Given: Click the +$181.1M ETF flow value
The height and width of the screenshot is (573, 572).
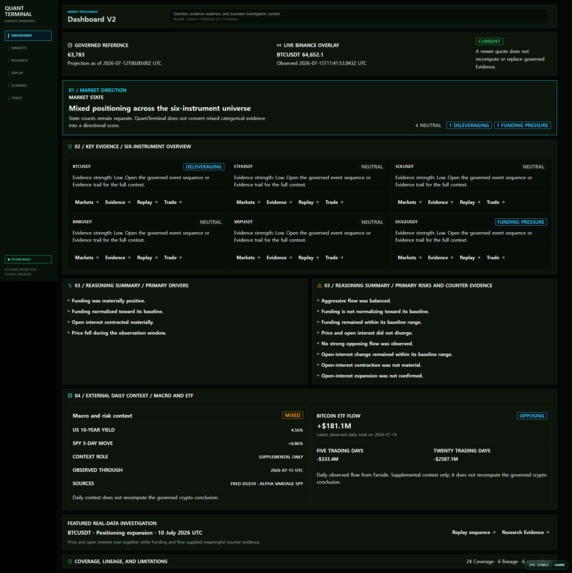Looking at the screenshot, I should [x=334, y=426].
